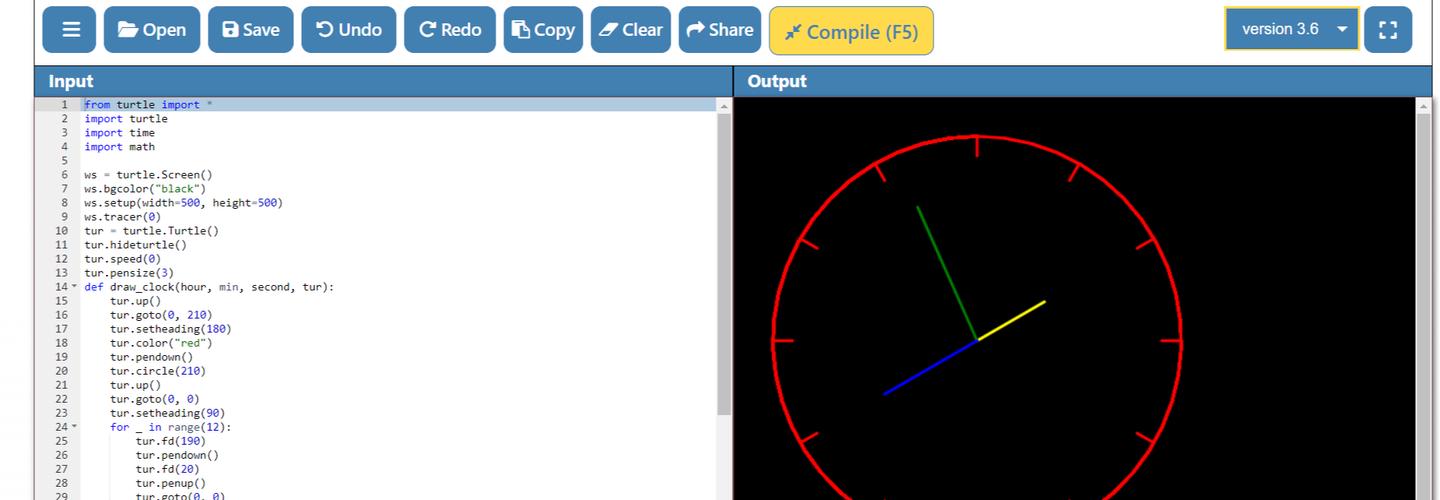Copy the code to clipboard
Screen dimensions: 1440x500
[x=543, y=30]
